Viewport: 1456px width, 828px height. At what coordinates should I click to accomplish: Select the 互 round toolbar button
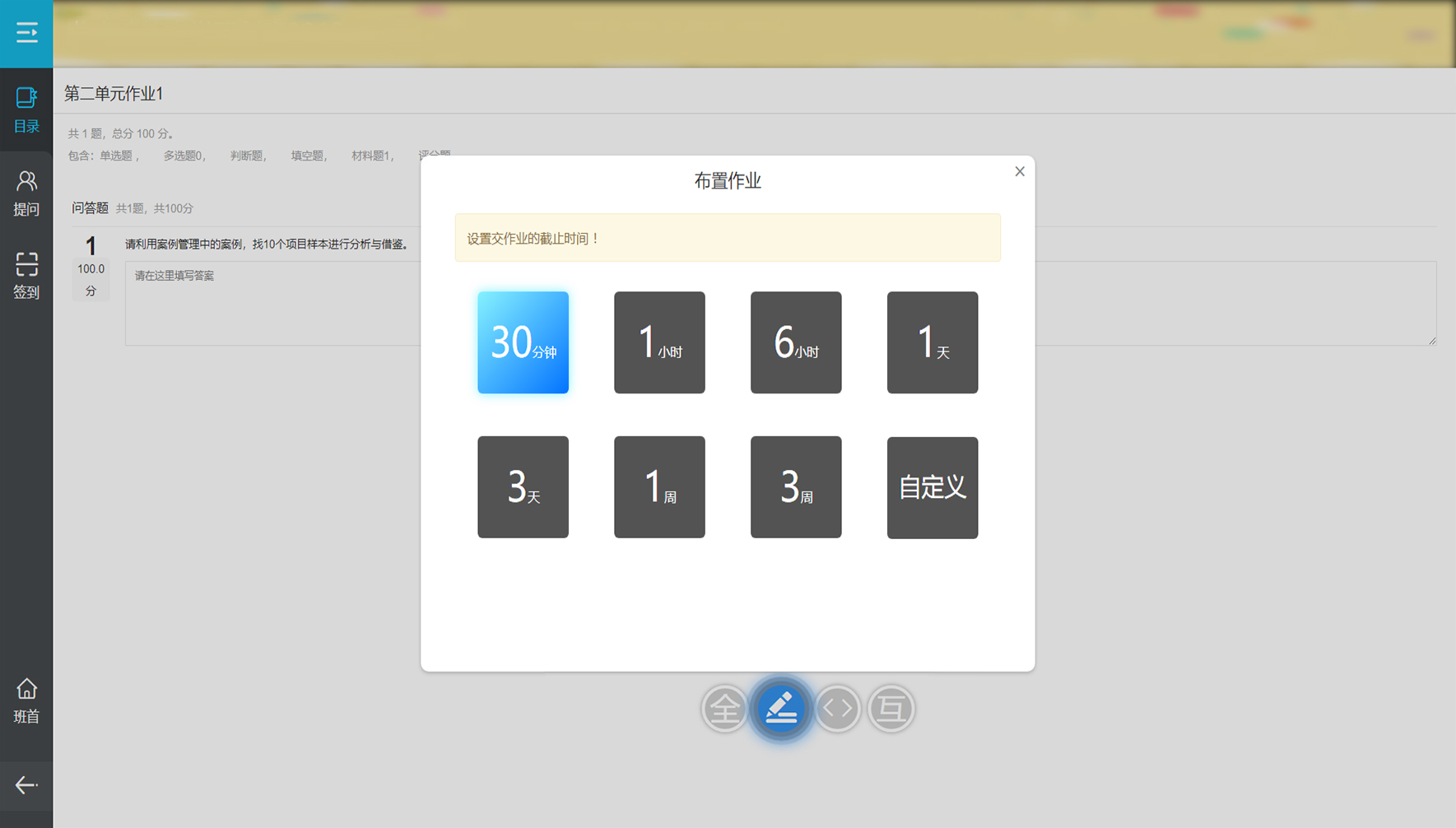[x=891, y=708]
